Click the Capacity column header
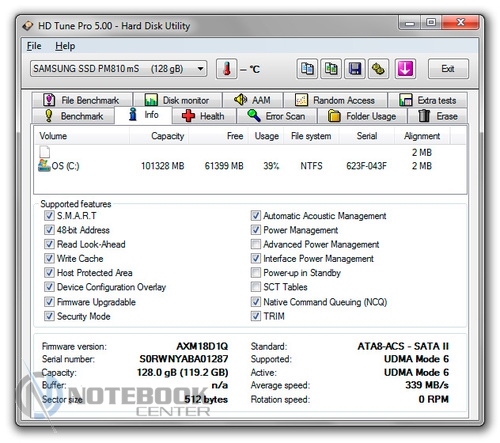 point(159,136)
